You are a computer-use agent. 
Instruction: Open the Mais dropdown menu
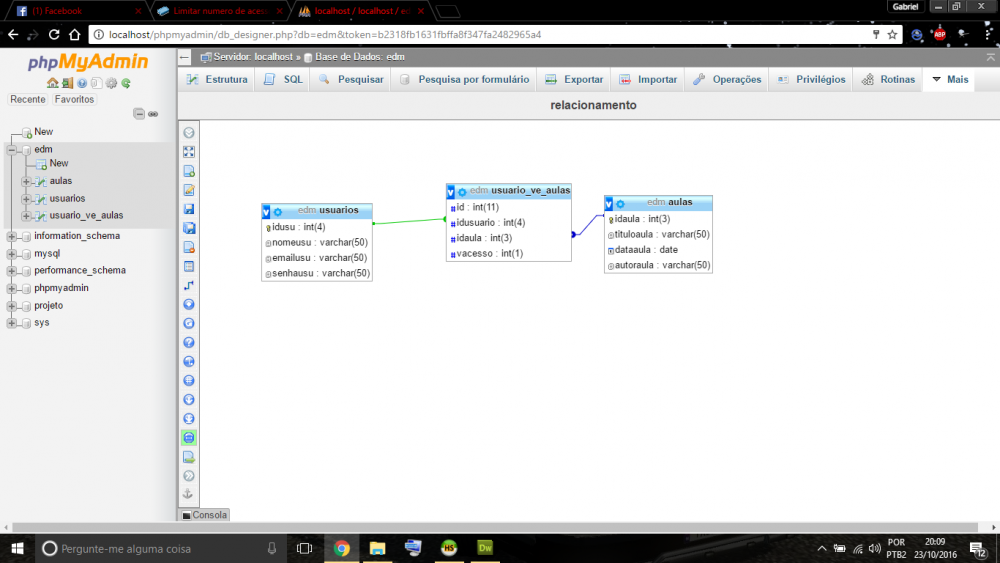949,80
